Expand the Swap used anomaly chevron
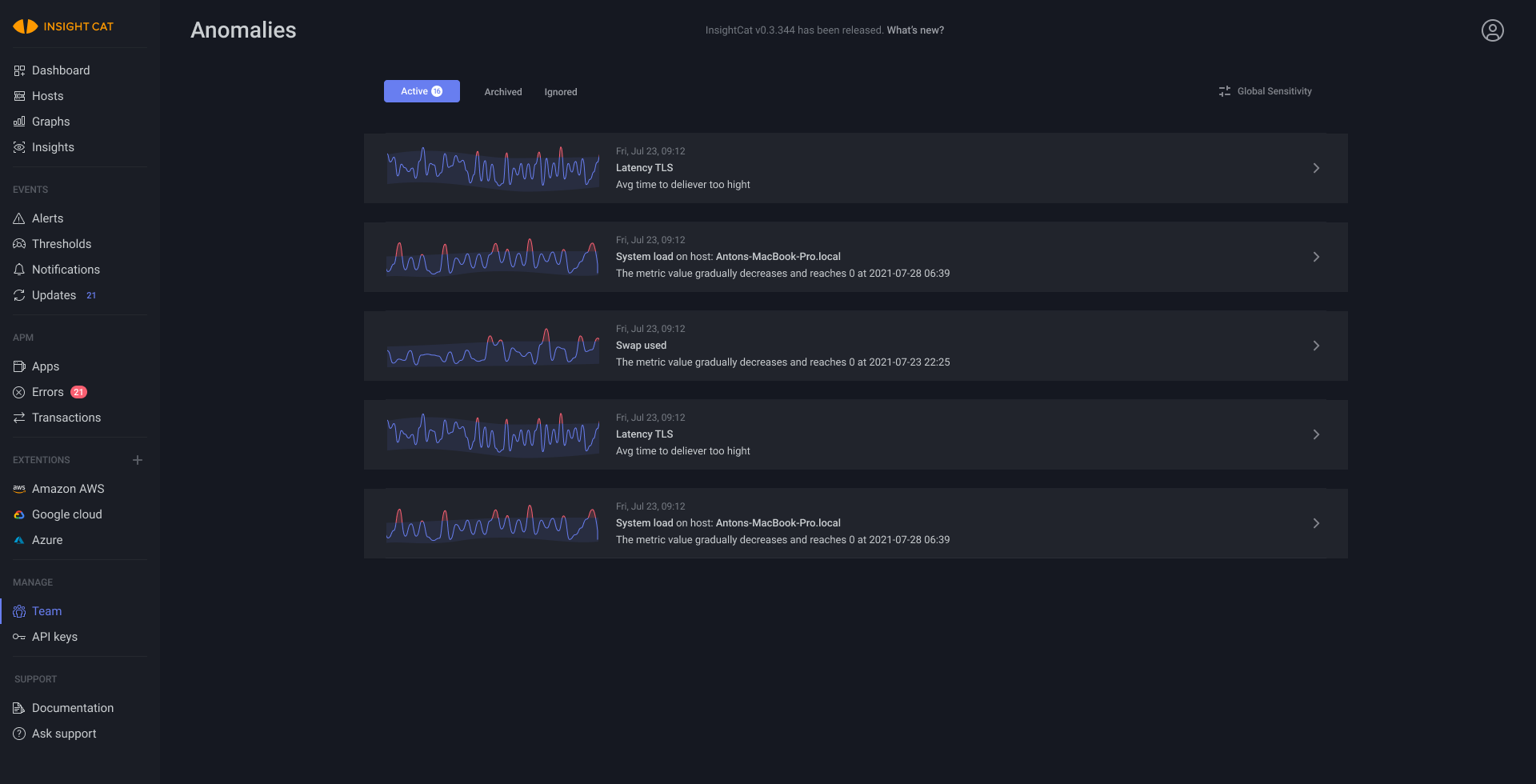1536x784 pixels. (1316, 346)
